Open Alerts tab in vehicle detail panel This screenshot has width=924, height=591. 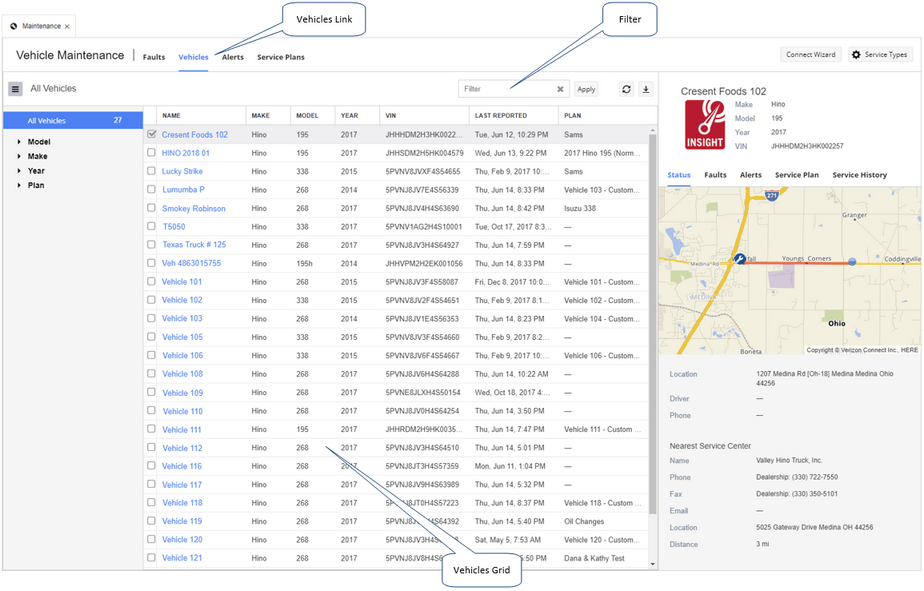click(751, 175)
